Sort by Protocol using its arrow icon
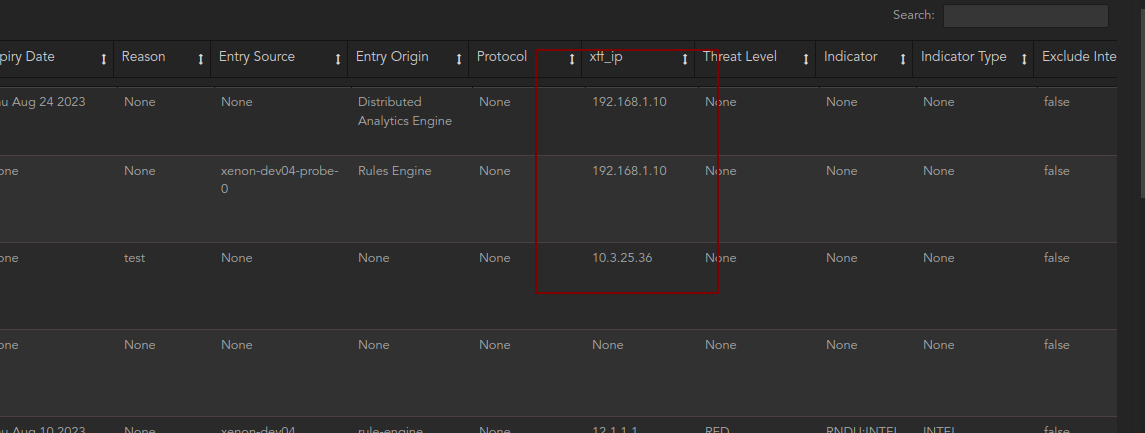 click(x=572, y=59)
